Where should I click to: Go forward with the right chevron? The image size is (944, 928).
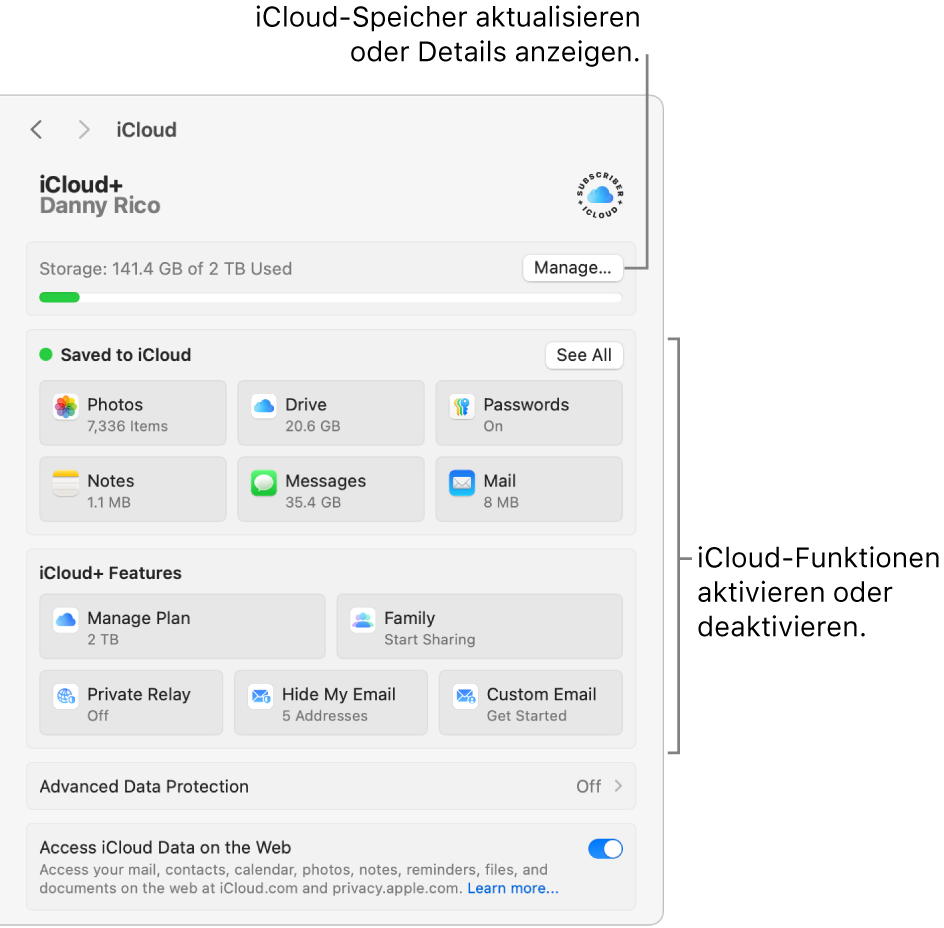tap(84, 129)
